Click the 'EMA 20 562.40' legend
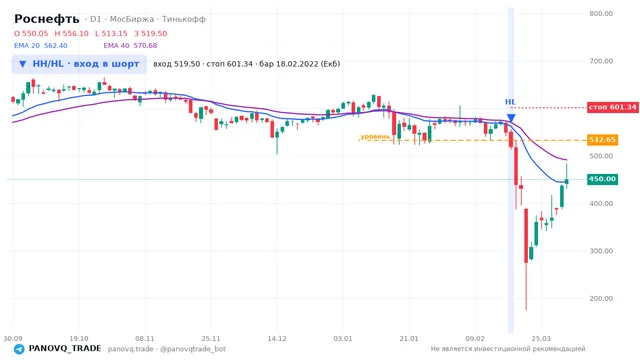 pyautogui.click(x=41, y=46)
